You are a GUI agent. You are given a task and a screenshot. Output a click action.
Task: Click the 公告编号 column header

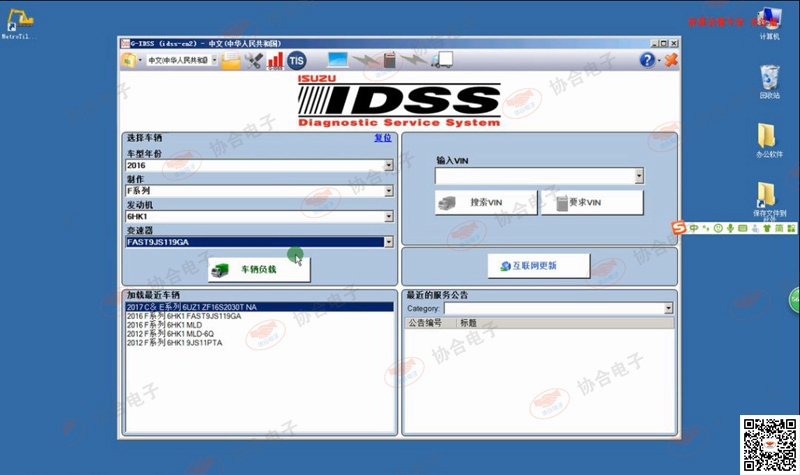(x=430, y=323)
